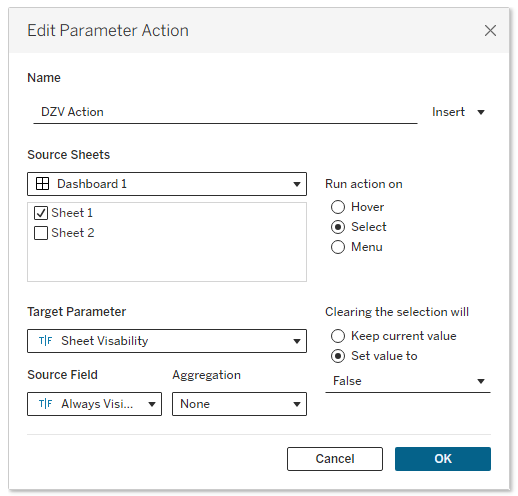Screen dimensions: 518x496
Task: Click the T|F boolean icon next to Sheet Visability
Action: pyautogui.click(x=45, y=341)
